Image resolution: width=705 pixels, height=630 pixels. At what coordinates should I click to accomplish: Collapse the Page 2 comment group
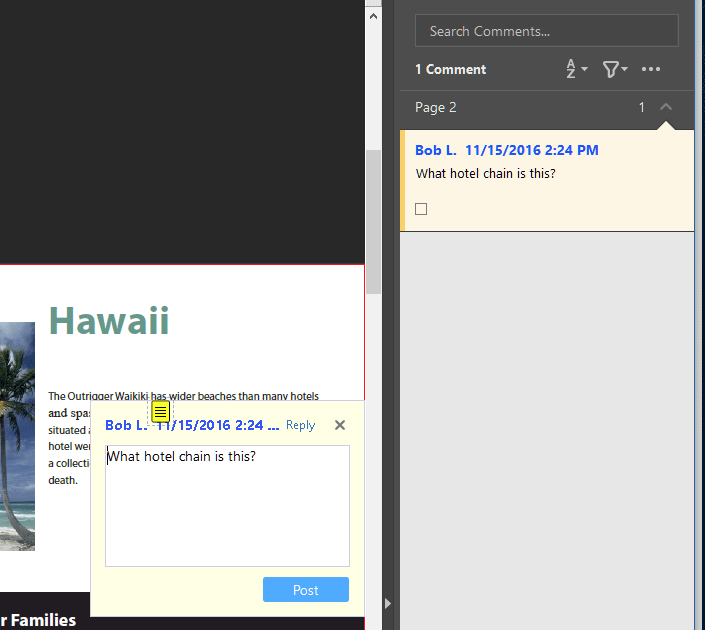click(x=666, y=107)
